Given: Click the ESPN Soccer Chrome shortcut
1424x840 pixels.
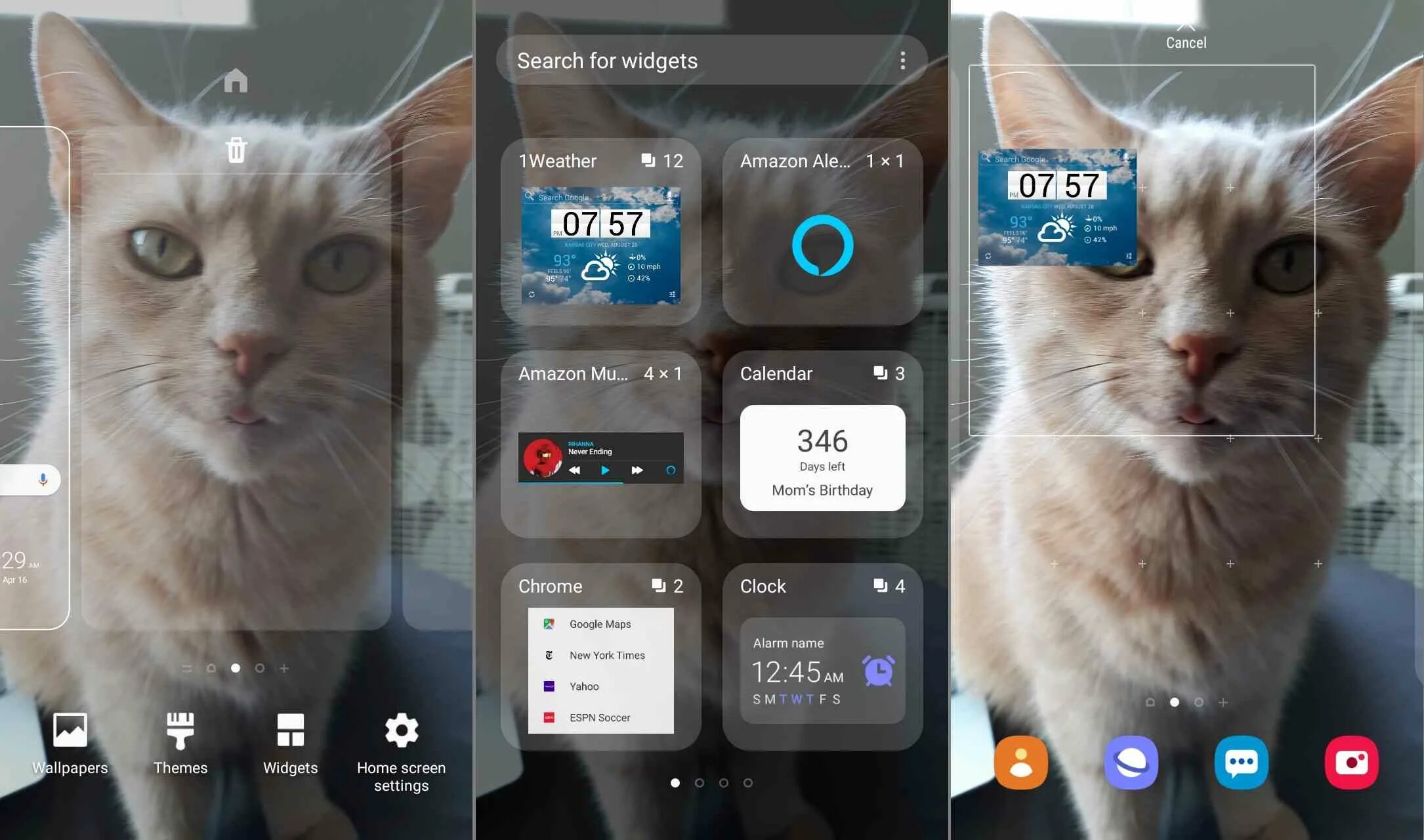Looking at the screenshot, I should [x=600, y=717].
